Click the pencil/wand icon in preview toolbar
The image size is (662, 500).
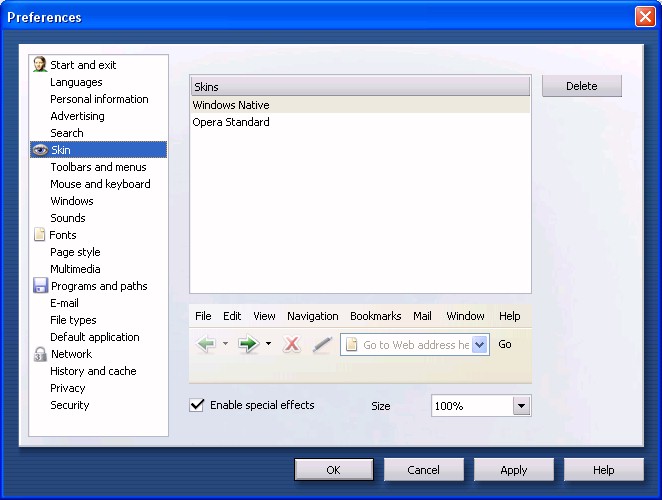pos(321,344)
